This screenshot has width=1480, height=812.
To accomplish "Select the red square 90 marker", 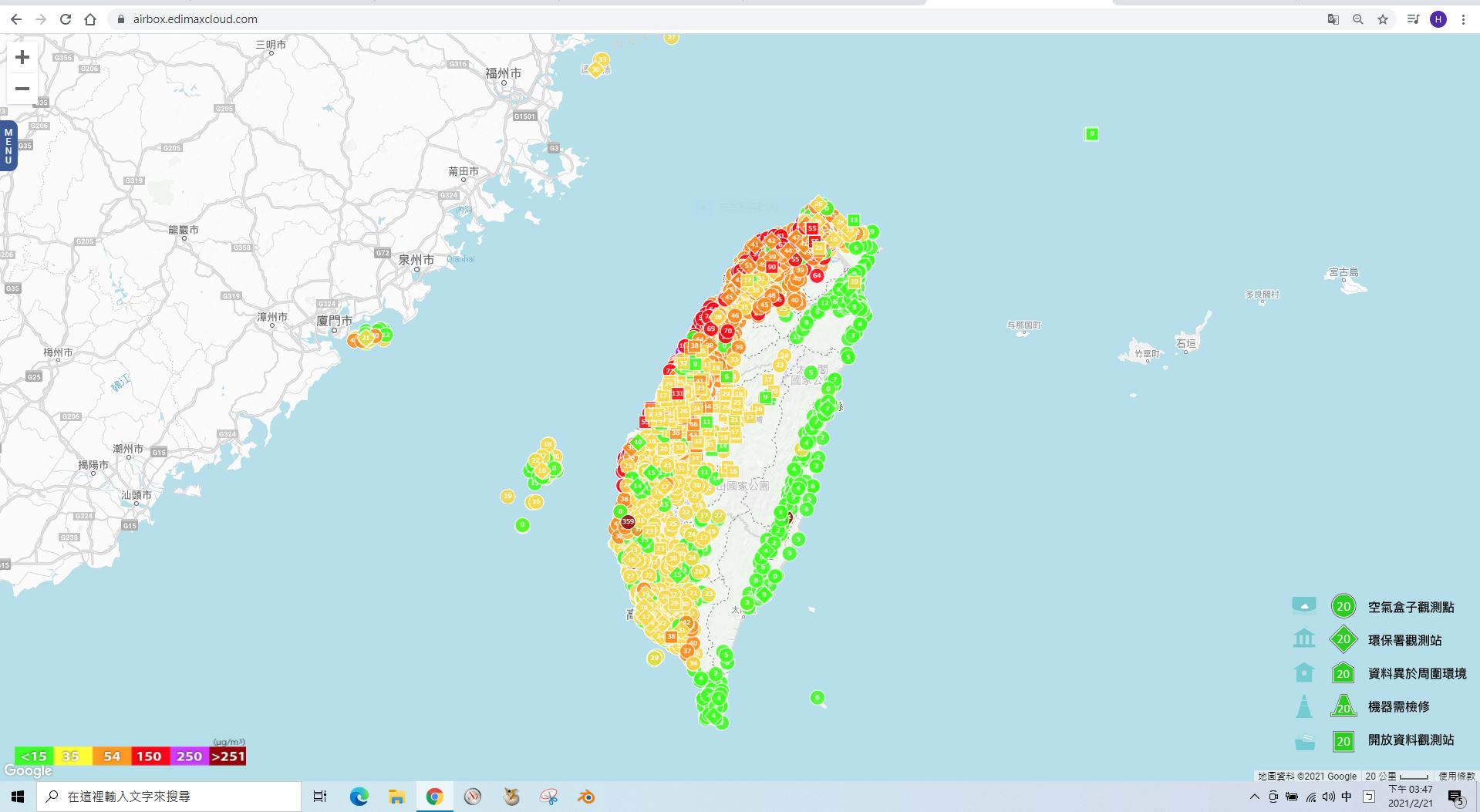I will coord(771,267).
